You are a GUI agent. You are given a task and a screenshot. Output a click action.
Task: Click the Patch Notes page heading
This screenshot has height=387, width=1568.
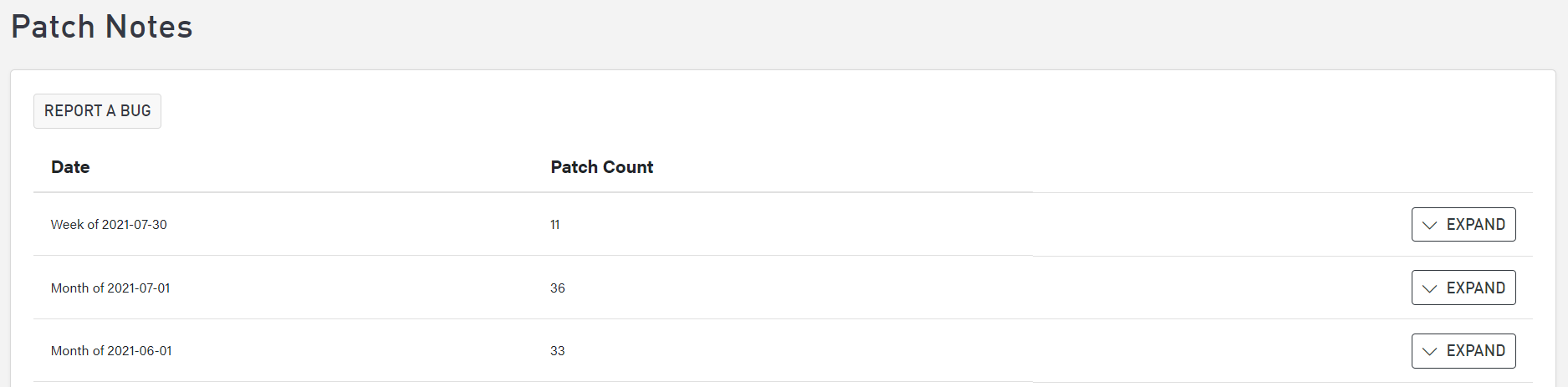[102, 27]
